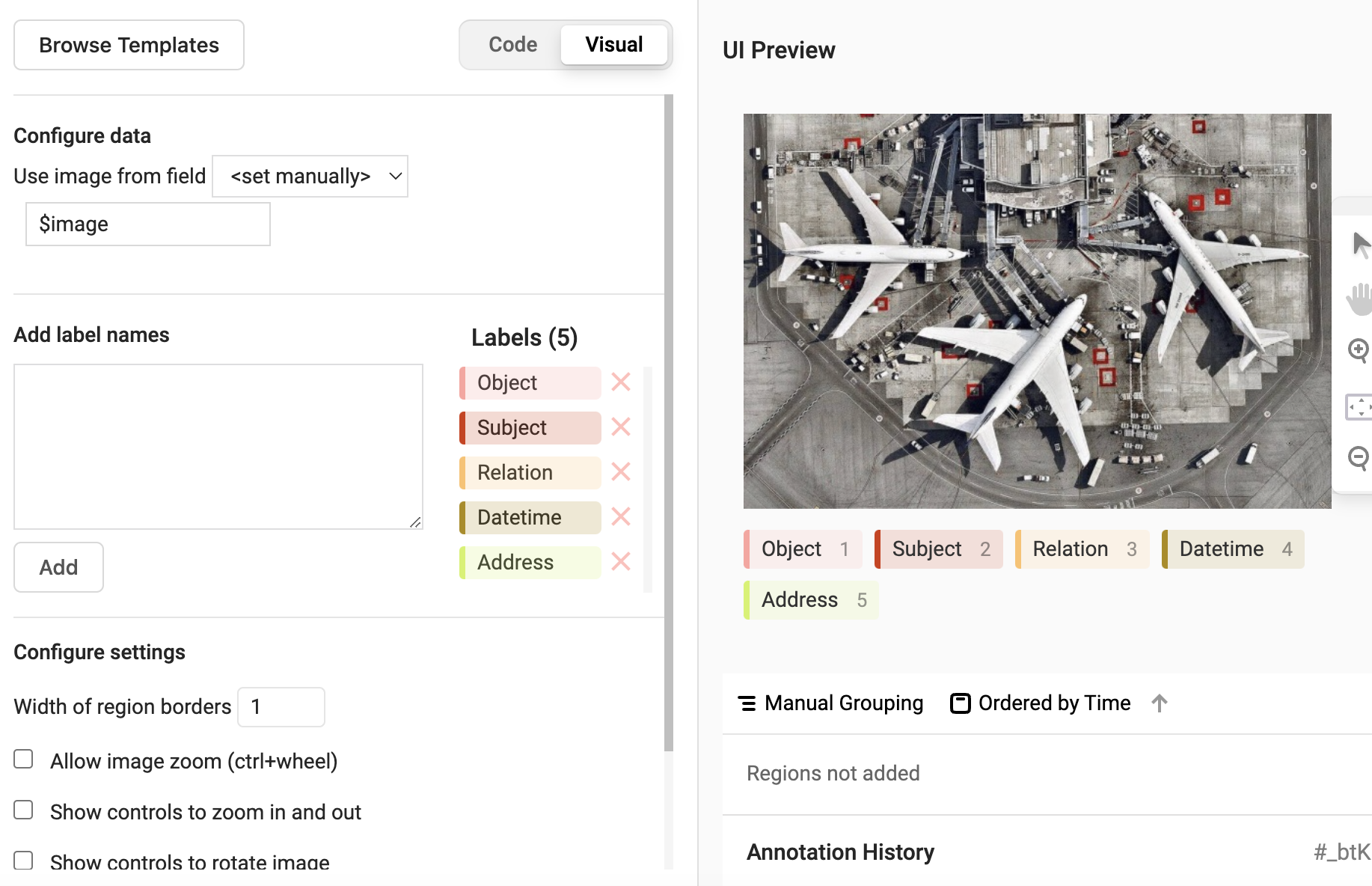The width and height of the screenshot is (1372, 886).
Task: Select the Subject label chip below the preview
Action: click(938, 549)
